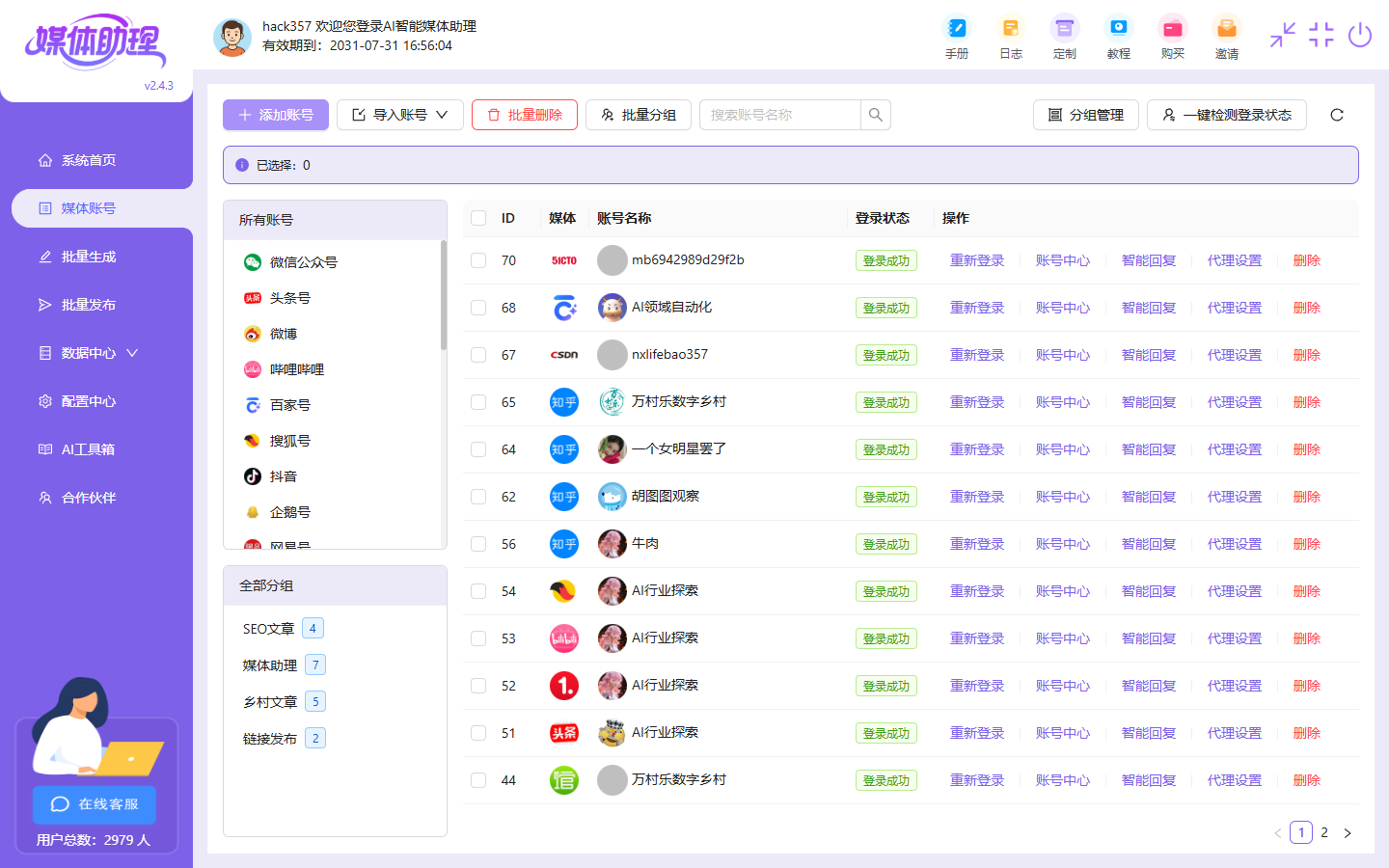Click the refresh icon beside 一键检测登录状态
The image size is (1389, 868).
[x=1337, y=115]
